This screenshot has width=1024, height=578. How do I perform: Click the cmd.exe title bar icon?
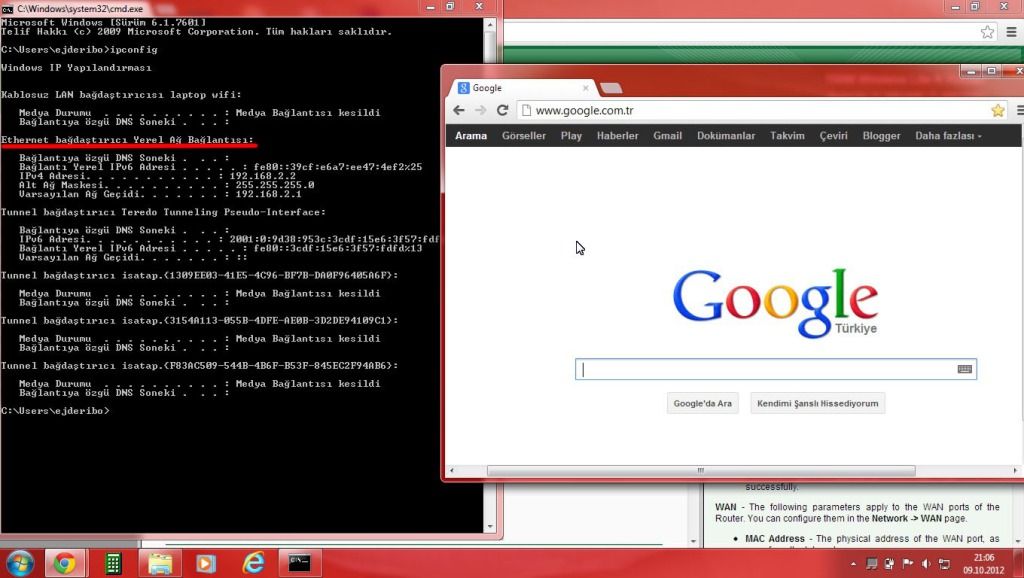point(8,8)
